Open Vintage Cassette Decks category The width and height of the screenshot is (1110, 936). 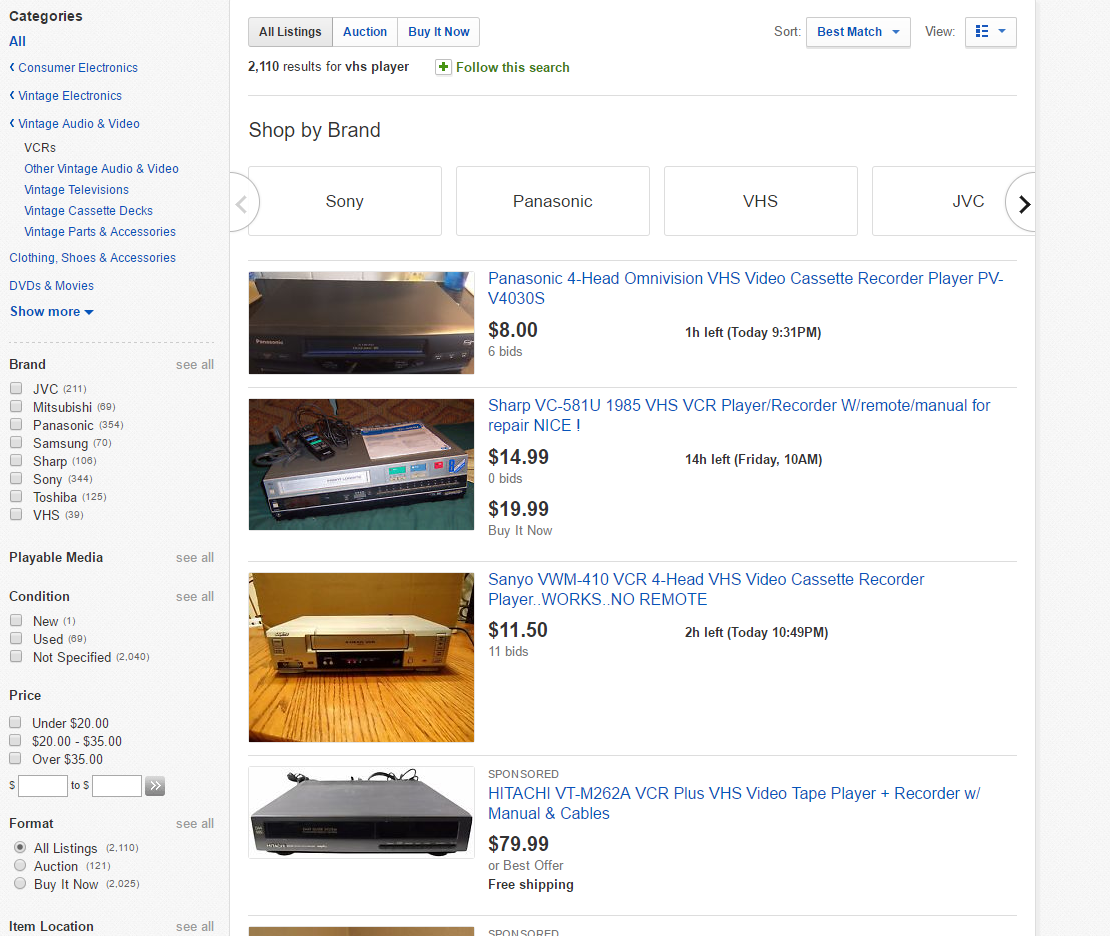[x=88, y=210]
